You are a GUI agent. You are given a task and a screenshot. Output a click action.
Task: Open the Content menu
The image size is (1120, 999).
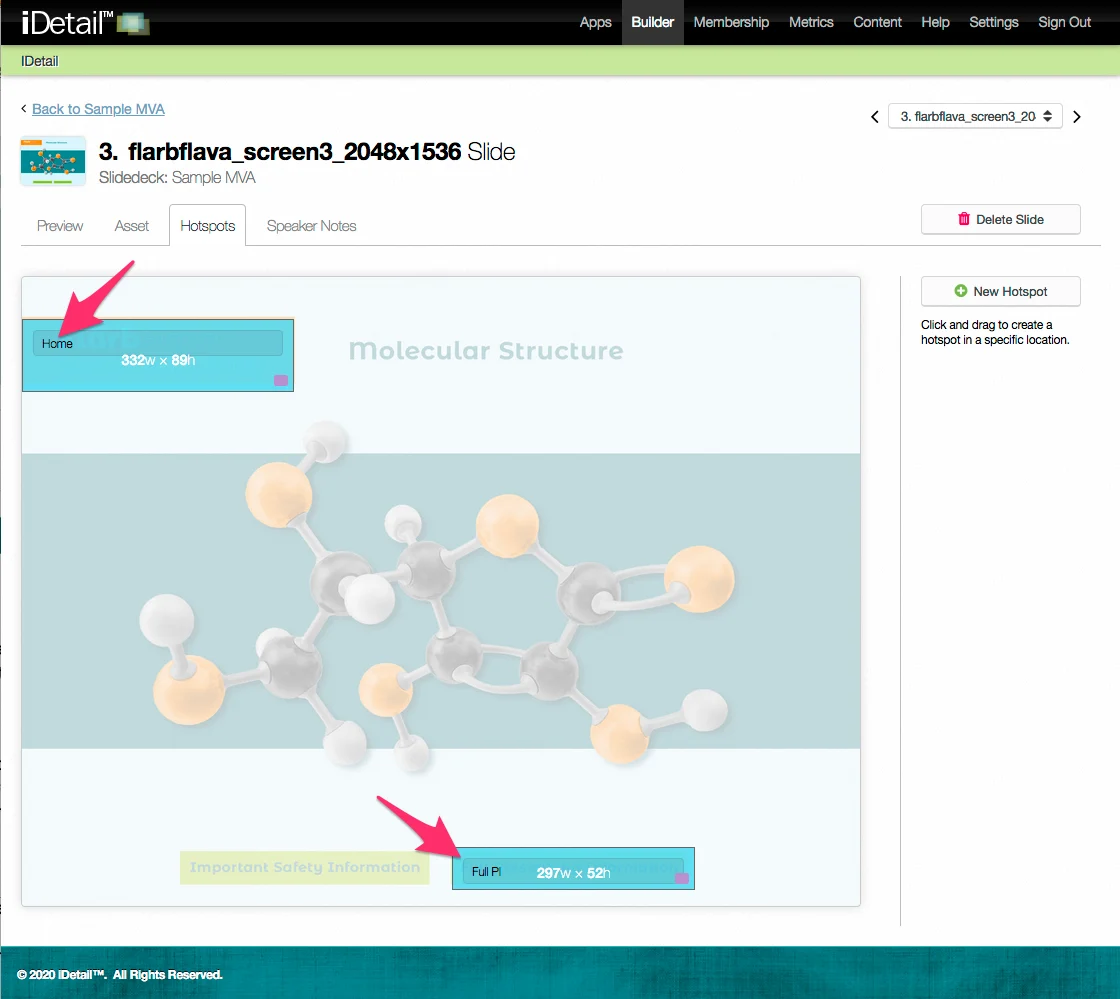click(x=877, y=22)
